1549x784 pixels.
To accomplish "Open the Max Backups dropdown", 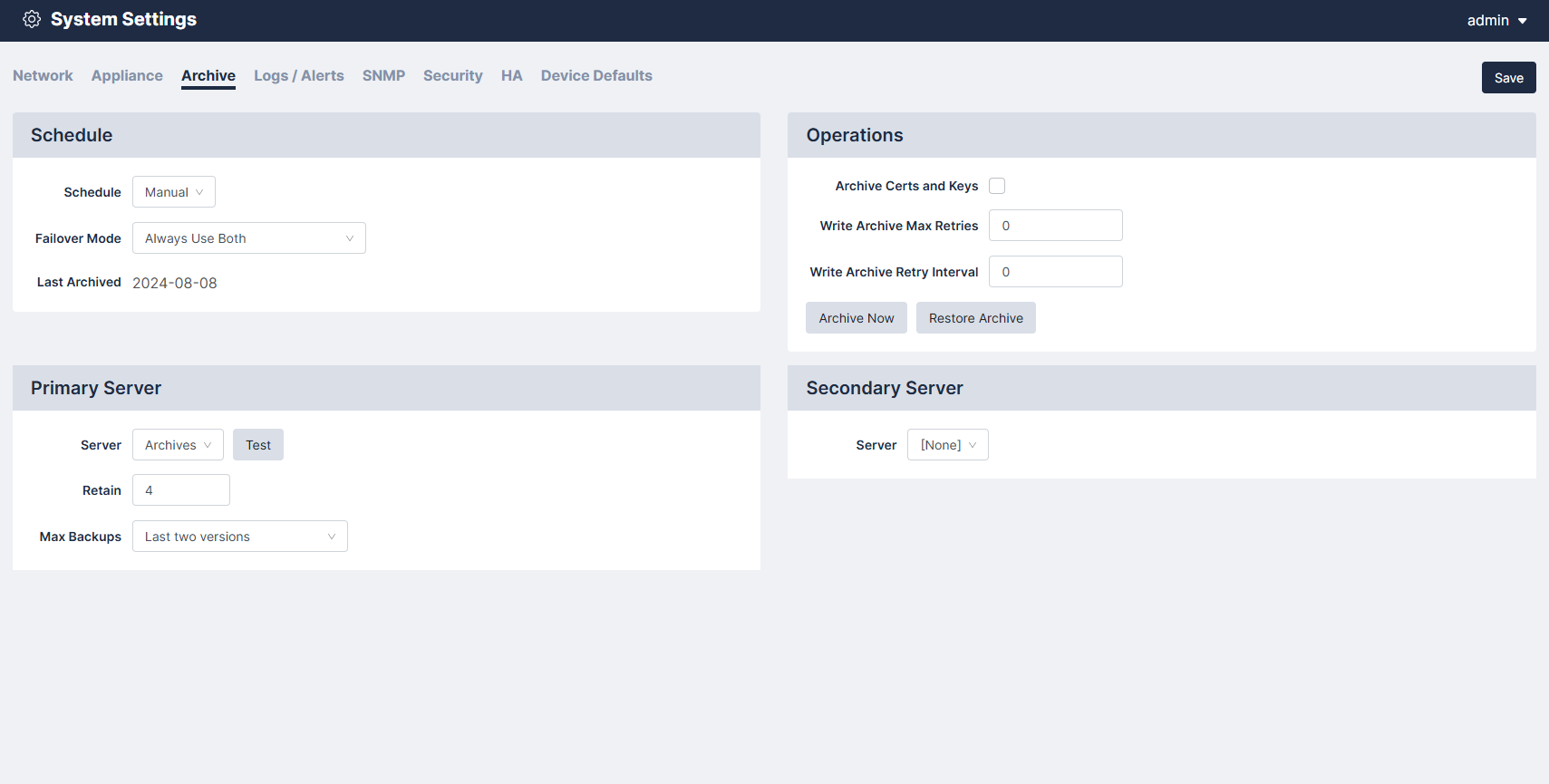I will tap(239, 537).
